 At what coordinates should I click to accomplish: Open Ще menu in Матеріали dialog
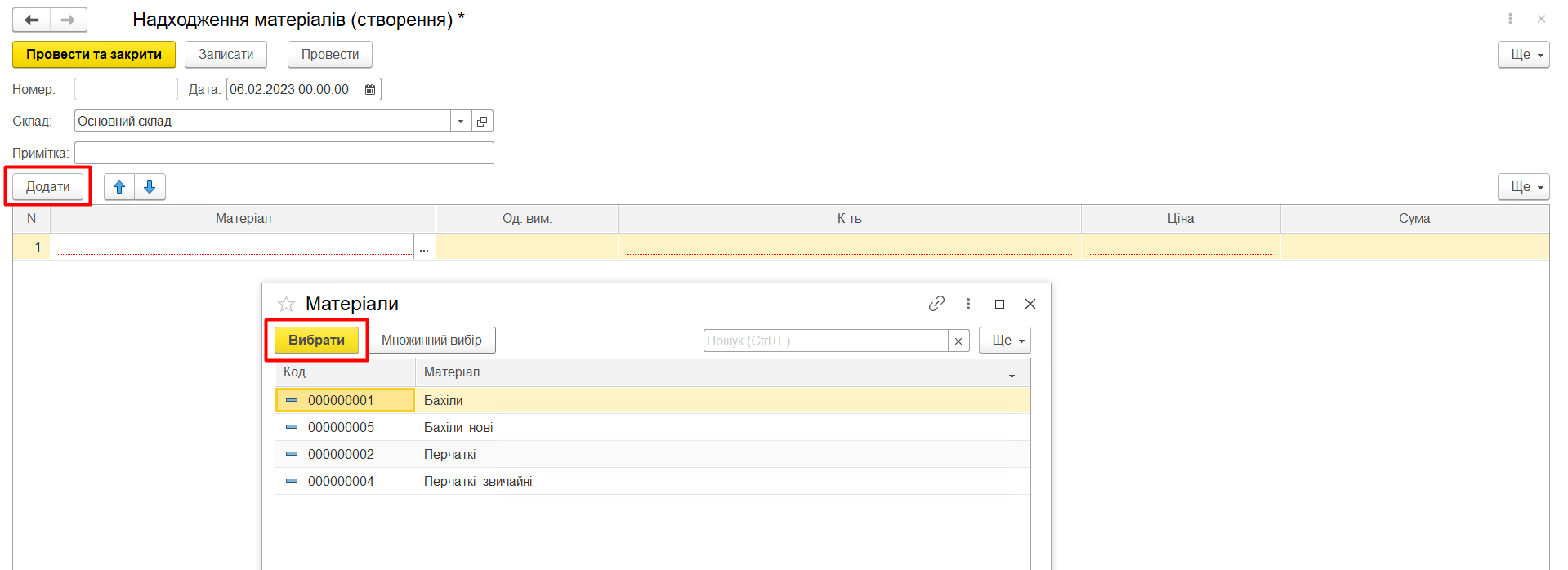[1005, 341]
